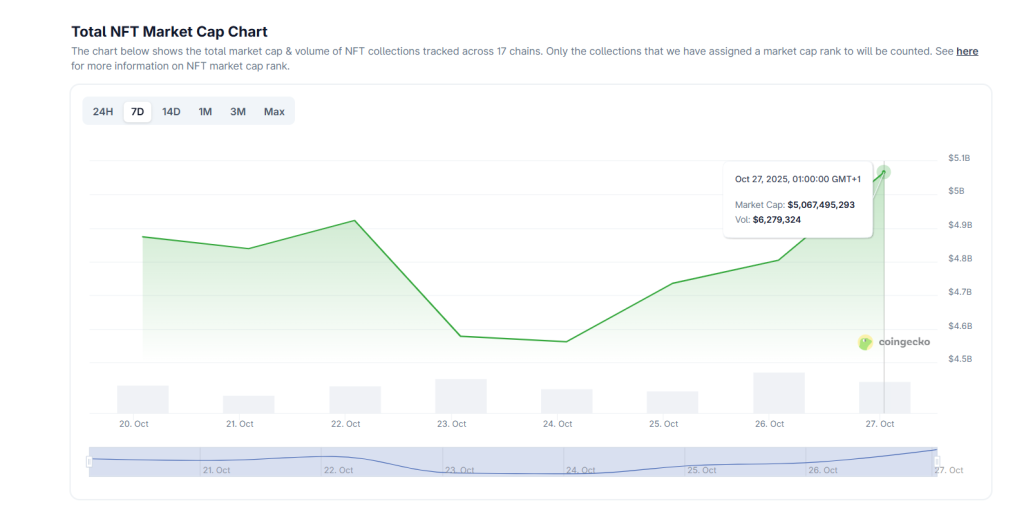Select the 22. Oct volume bar

point(355,399)
